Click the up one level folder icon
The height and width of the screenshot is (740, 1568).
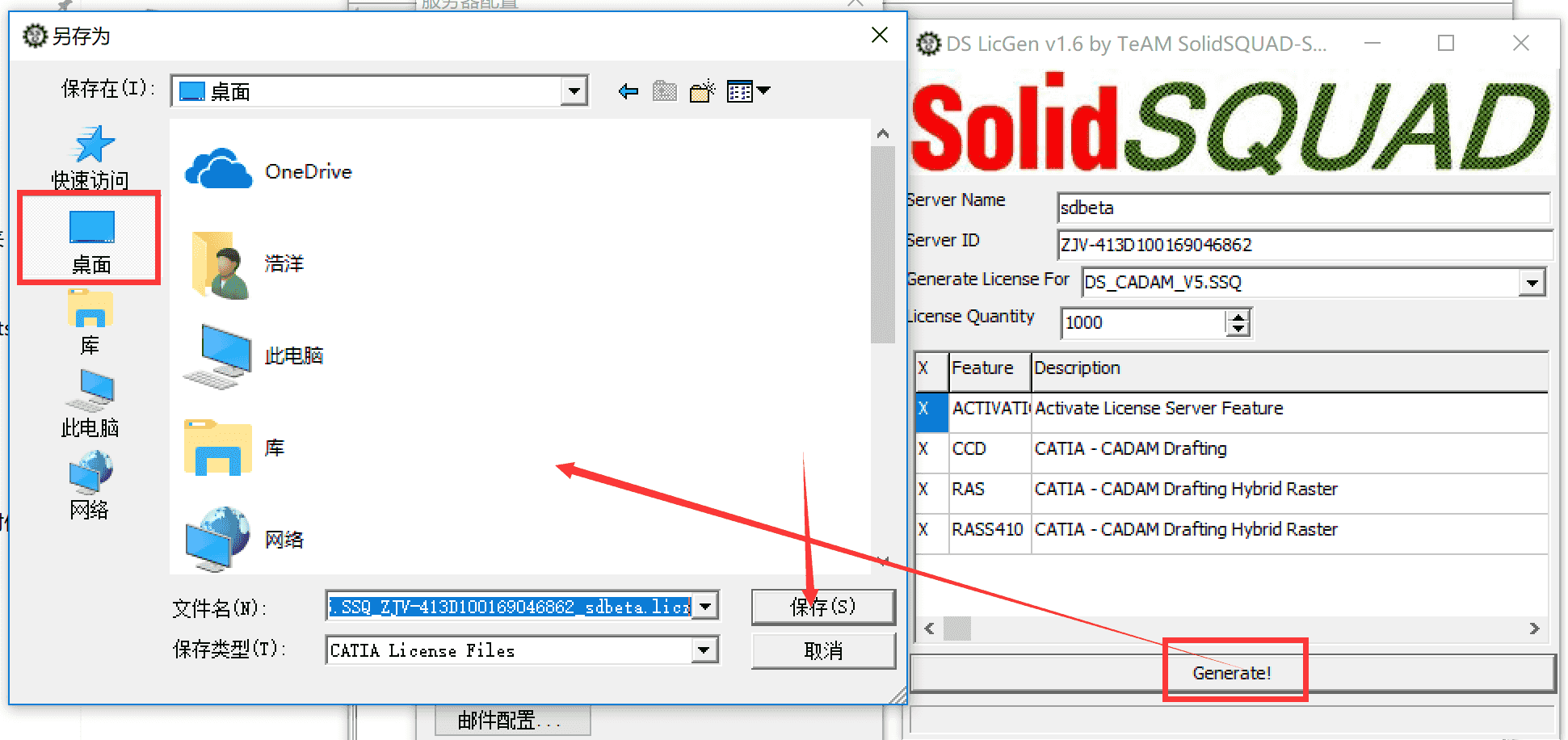(x=665, y=91)
